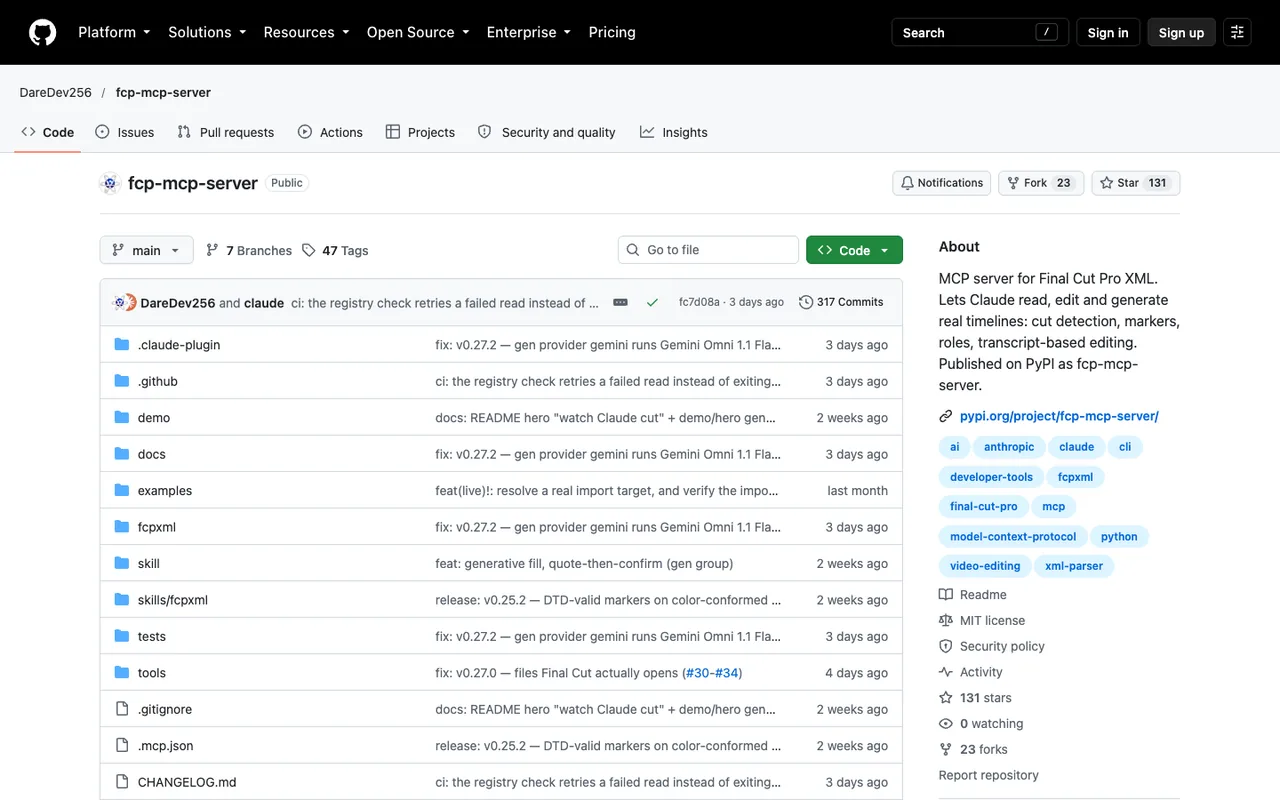This screenshot has width=1280, height=800.
Task: Click the commit history clock icon
Action: click(806, 302)
